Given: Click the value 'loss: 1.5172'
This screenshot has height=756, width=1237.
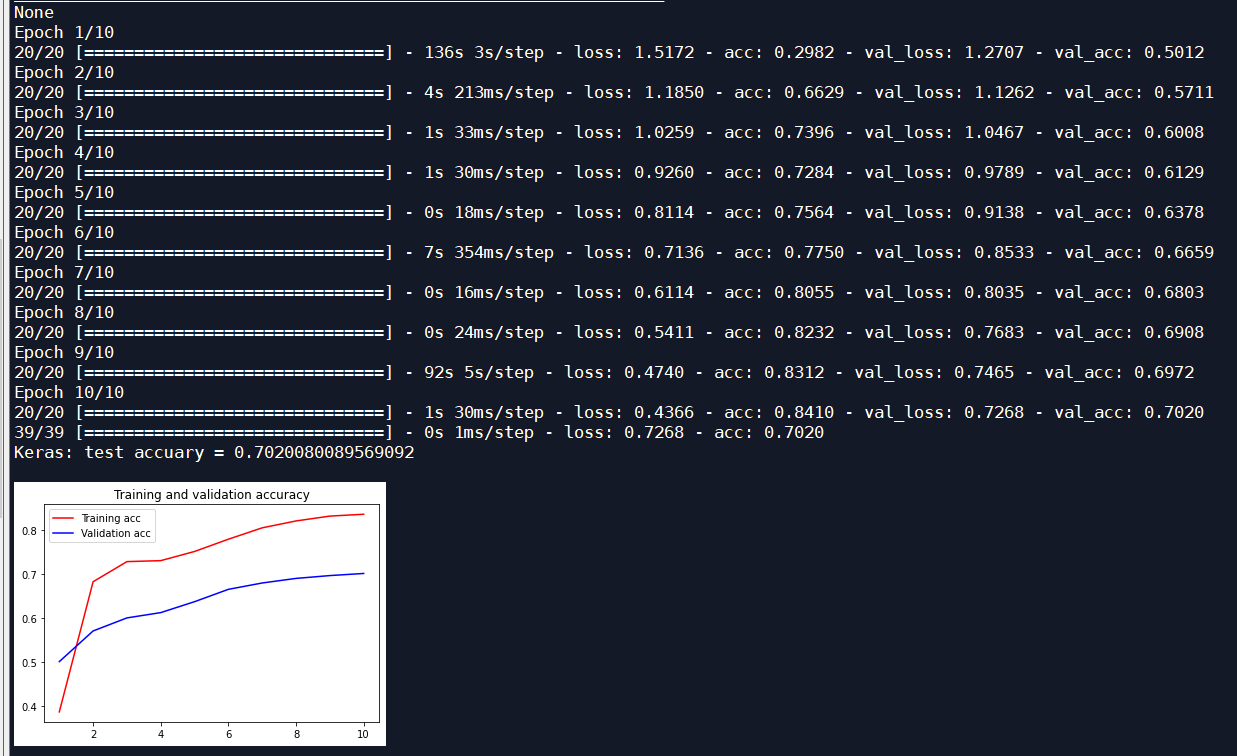Looking at the screenshot, I should tap(634, 52).
